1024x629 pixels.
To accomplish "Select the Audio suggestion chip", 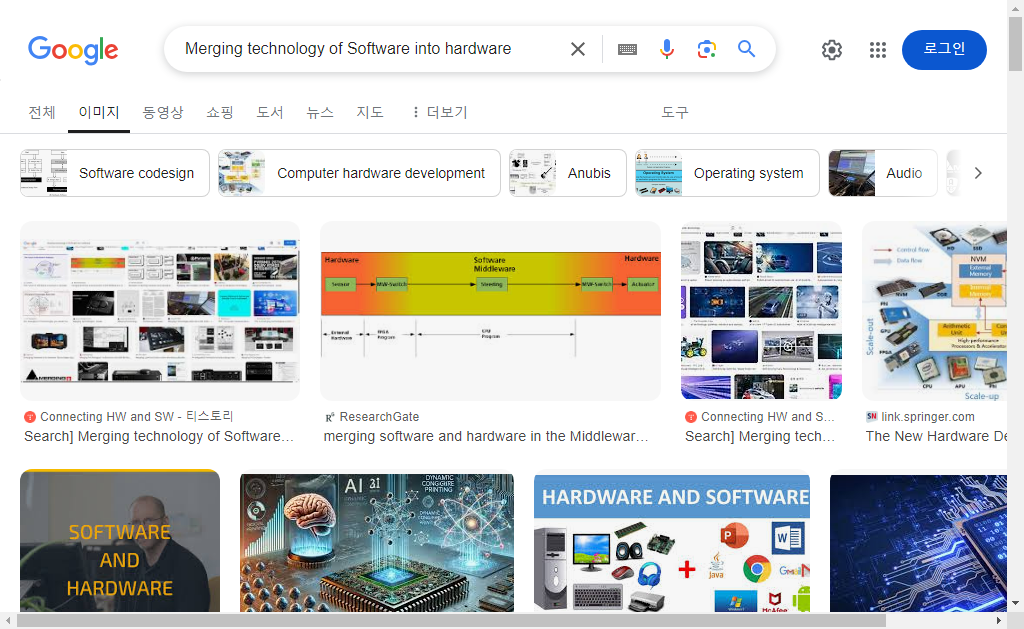I will pos(882,173).
